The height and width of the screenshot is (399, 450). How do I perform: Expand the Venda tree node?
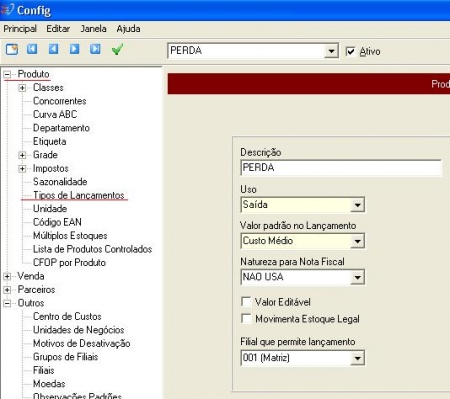coord(7,276)
